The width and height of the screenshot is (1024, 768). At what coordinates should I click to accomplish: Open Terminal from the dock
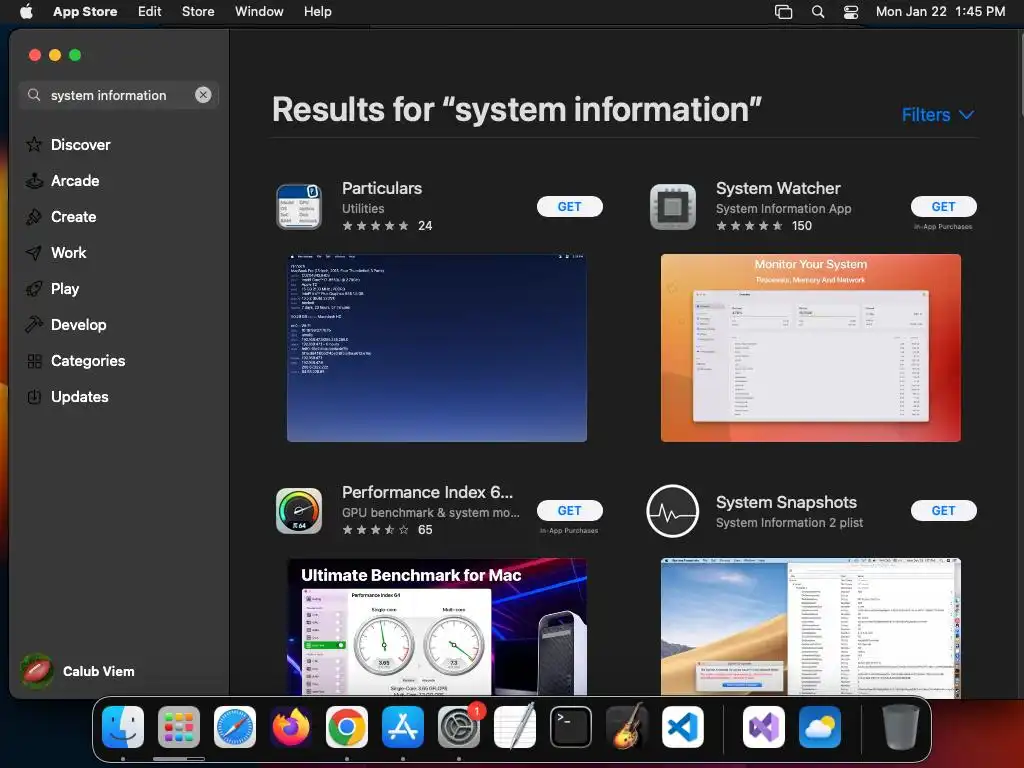click(571, 727)
